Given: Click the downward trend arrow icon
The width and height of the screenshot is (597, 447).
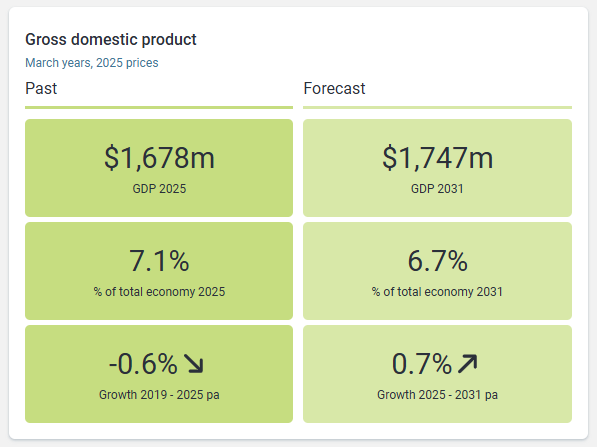Looking at the screenshot, I should click(x=194, y=364).
